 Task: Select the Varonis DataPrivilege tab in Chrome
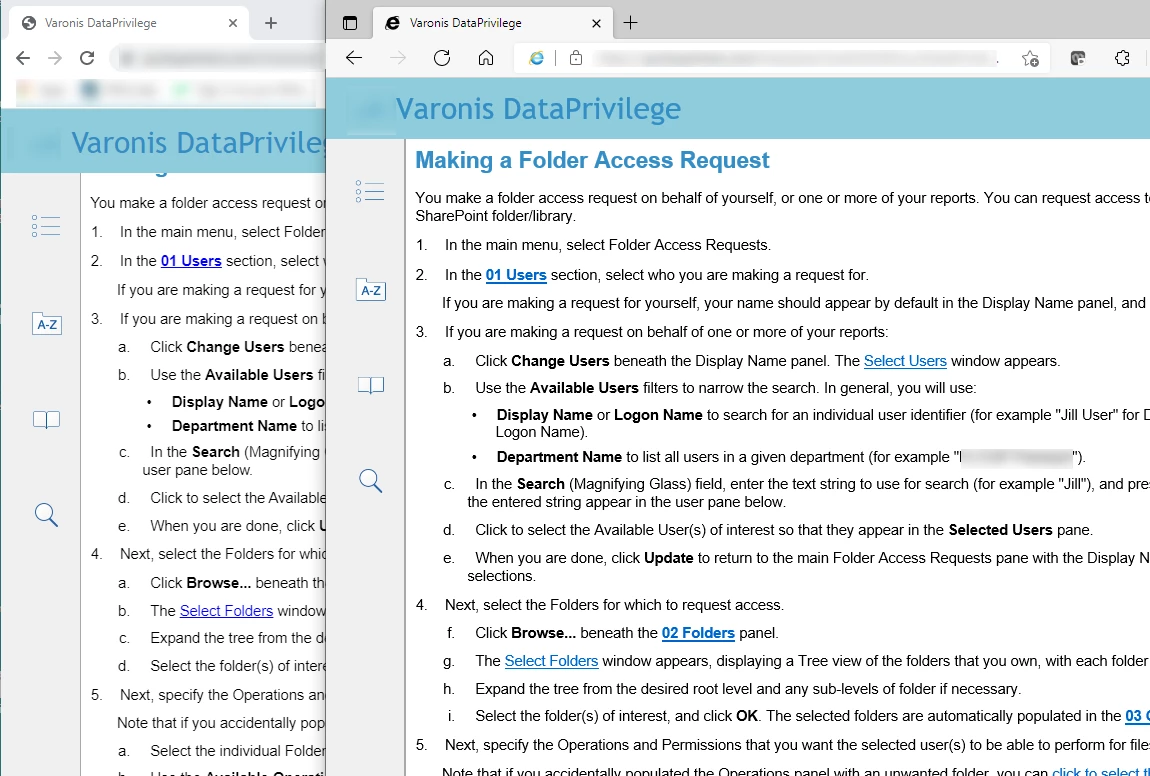pos(130,23)
